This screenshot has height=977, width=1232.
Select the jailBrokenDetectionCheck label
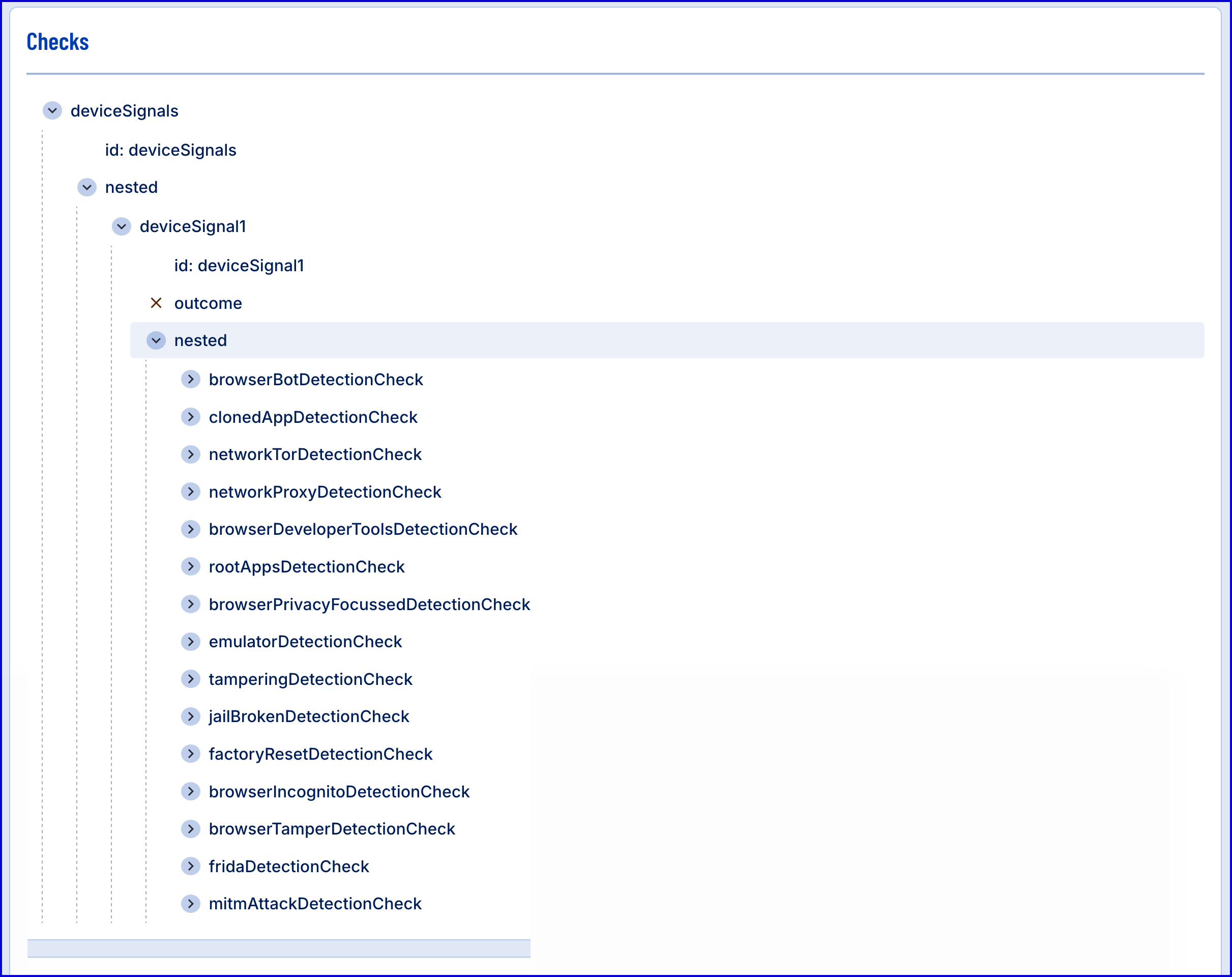309,716
